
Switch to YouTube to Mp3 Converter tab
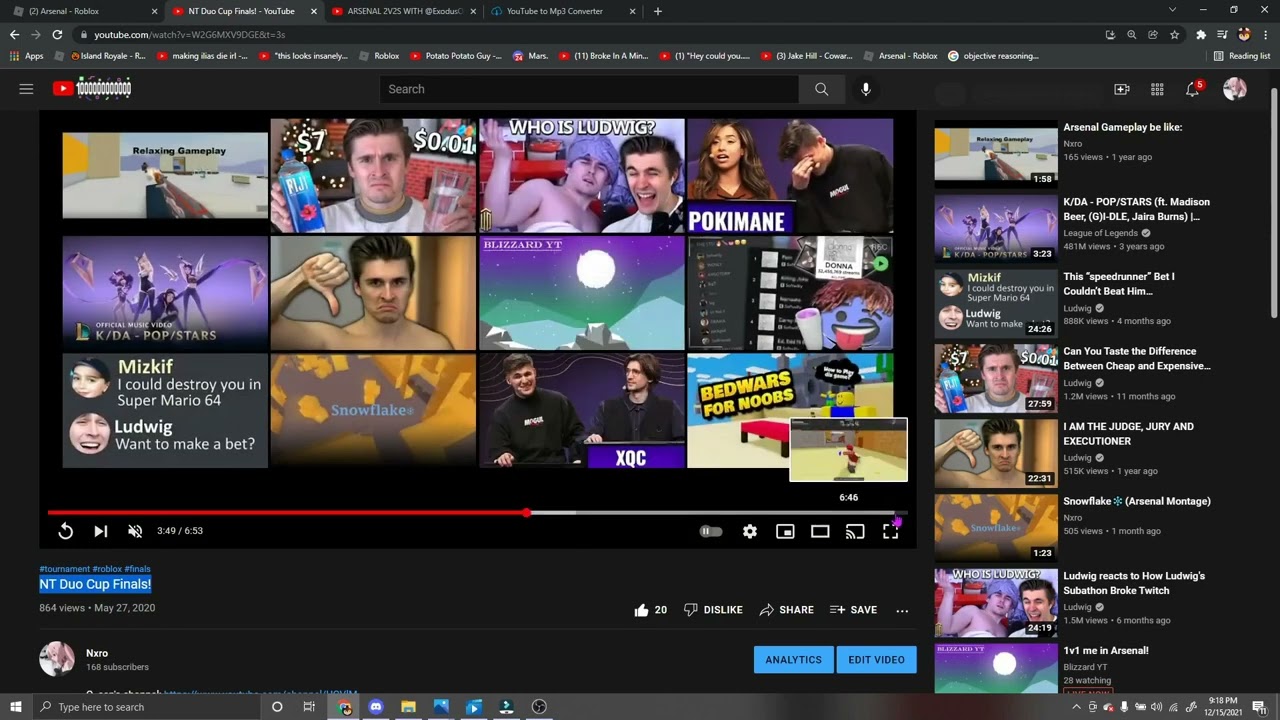(562, 11)
